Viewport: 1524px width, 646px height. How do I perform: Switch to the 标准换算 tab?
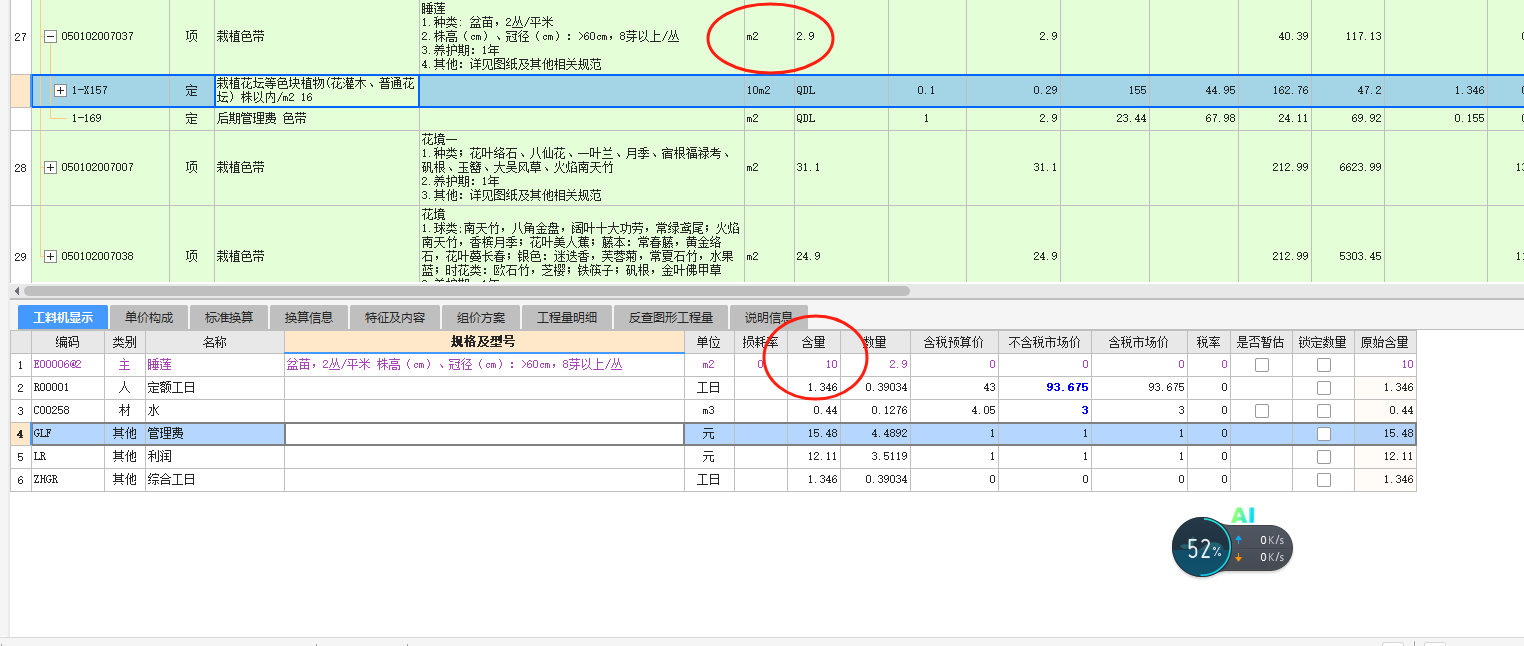point(229,318)
